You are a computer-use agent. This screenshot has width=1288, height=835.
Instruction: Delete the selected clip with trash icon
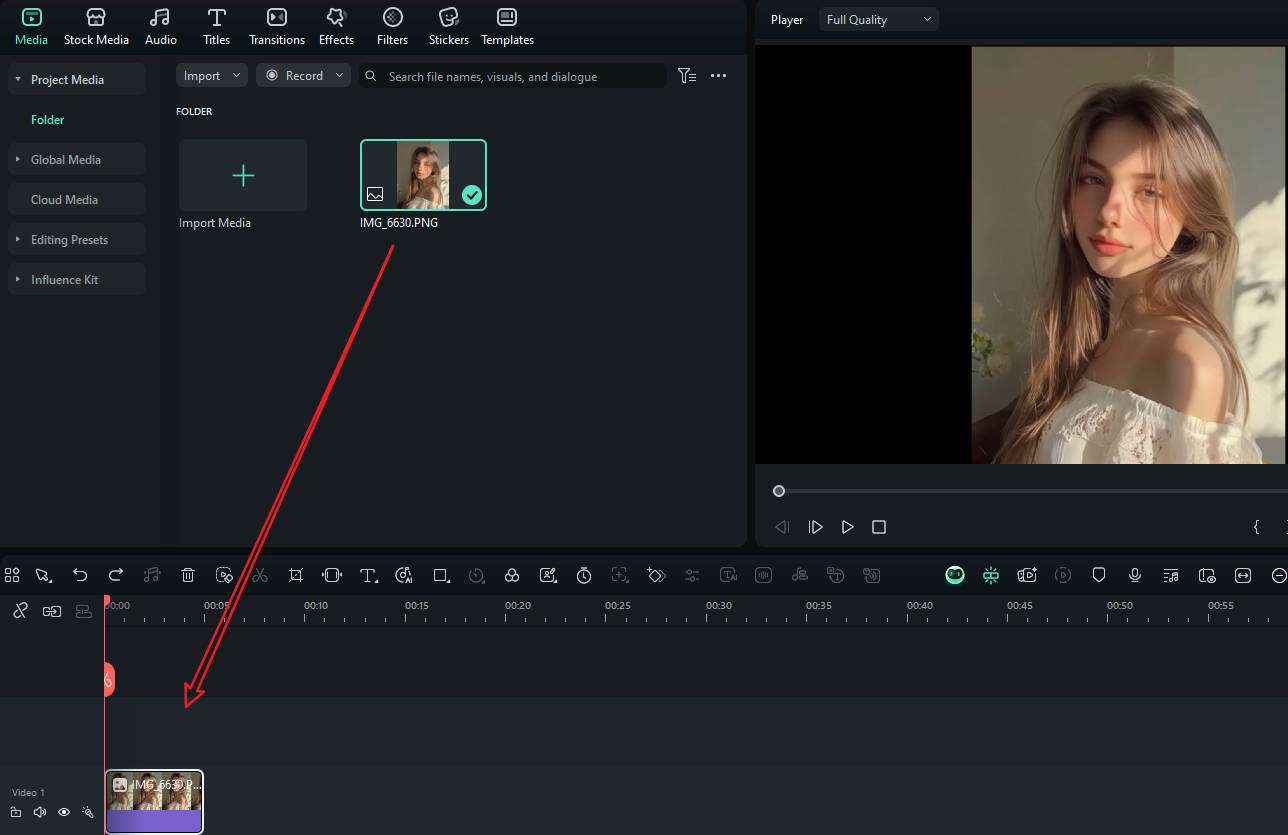188,575
